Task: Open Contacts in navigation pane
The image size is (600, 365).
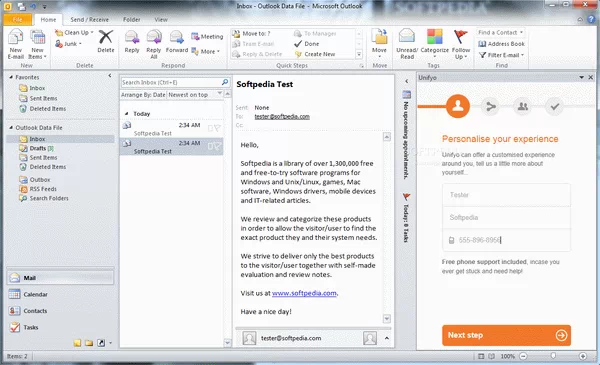Action: [60, 311]
